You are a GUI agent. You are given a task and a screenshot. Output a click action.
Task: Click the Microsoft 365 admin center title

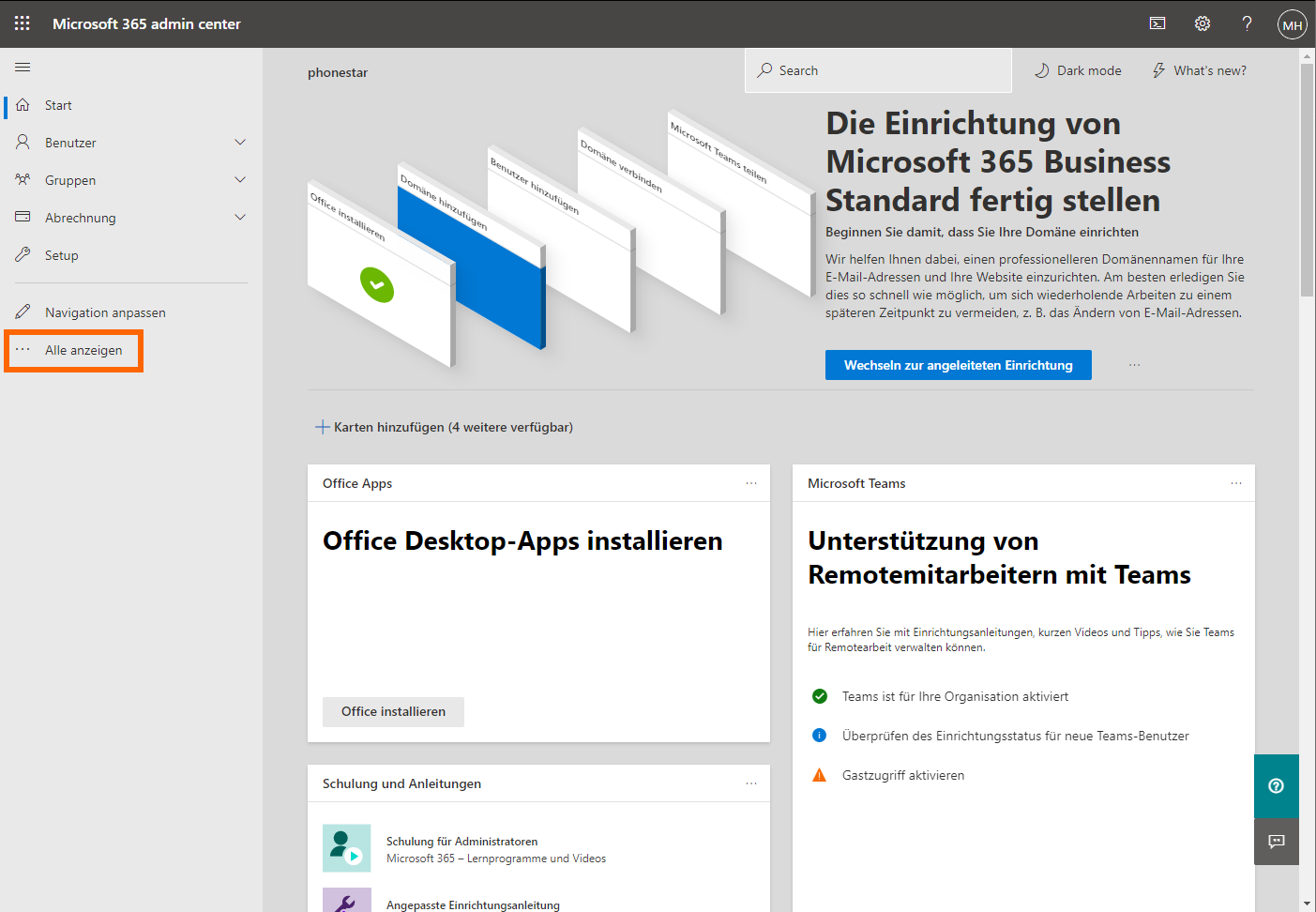point(146,23)
